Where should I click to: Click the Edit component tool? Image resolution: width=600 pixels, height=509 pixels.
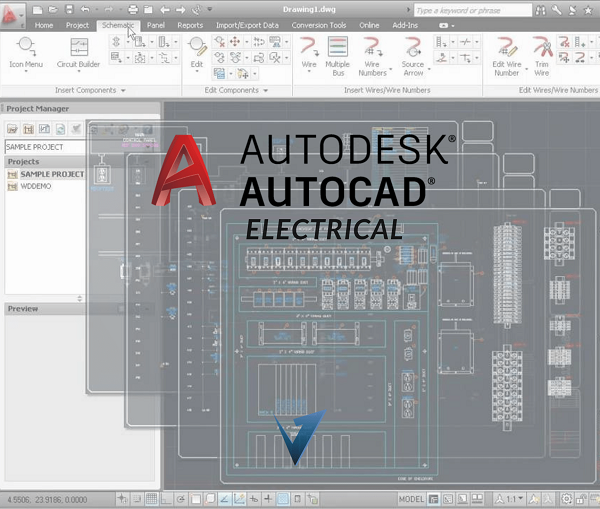197,52
